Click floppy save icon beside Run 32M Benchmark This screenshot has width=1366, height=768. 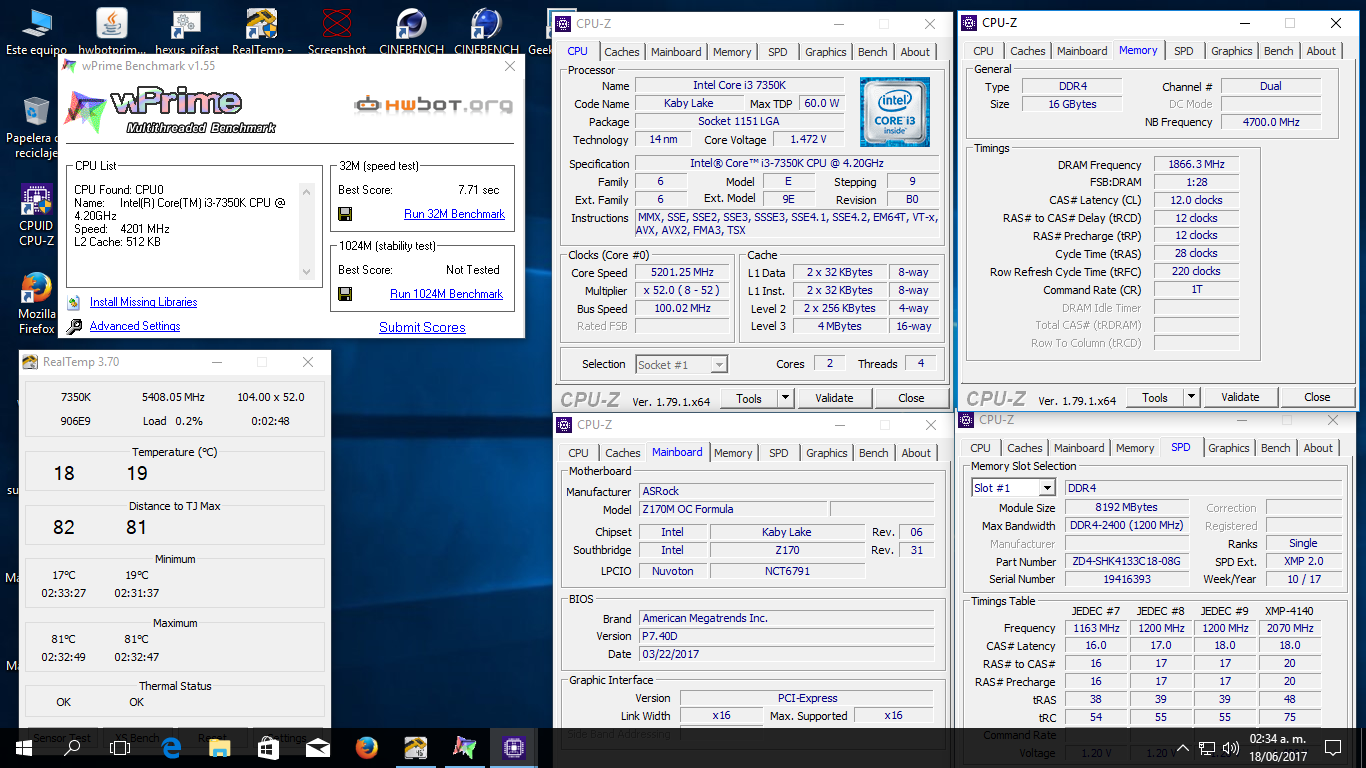click(345, 214)
